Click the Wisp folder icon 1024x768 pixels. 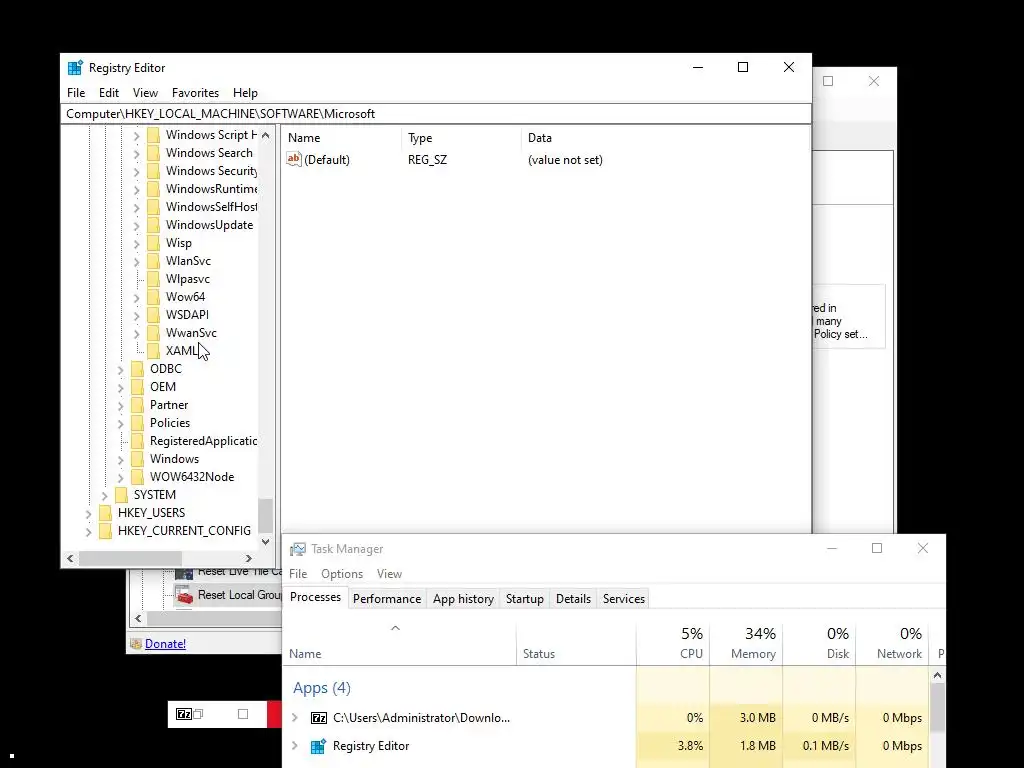[153, 243]
